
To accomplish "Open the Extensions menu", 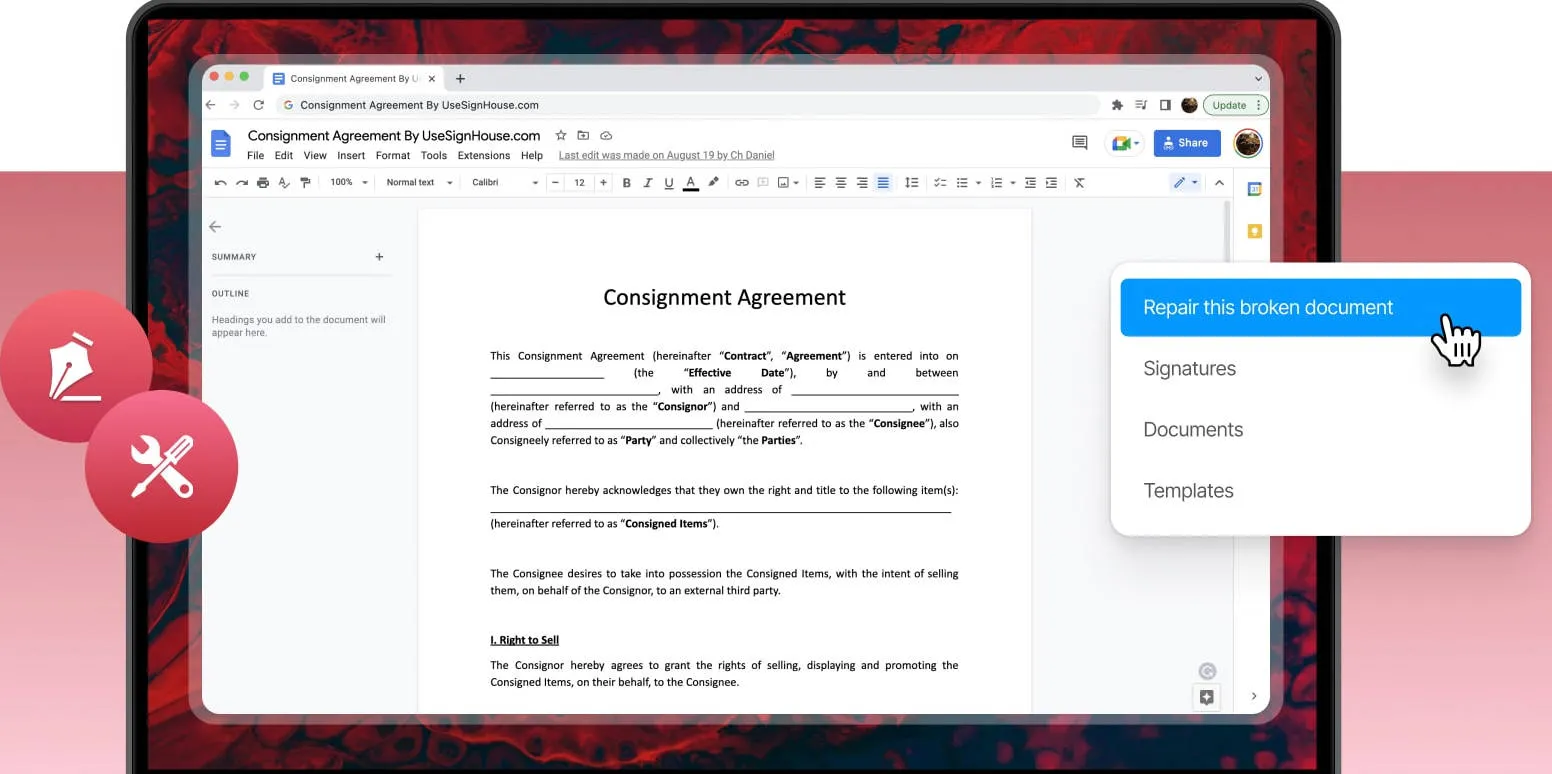I will point(484,156).
